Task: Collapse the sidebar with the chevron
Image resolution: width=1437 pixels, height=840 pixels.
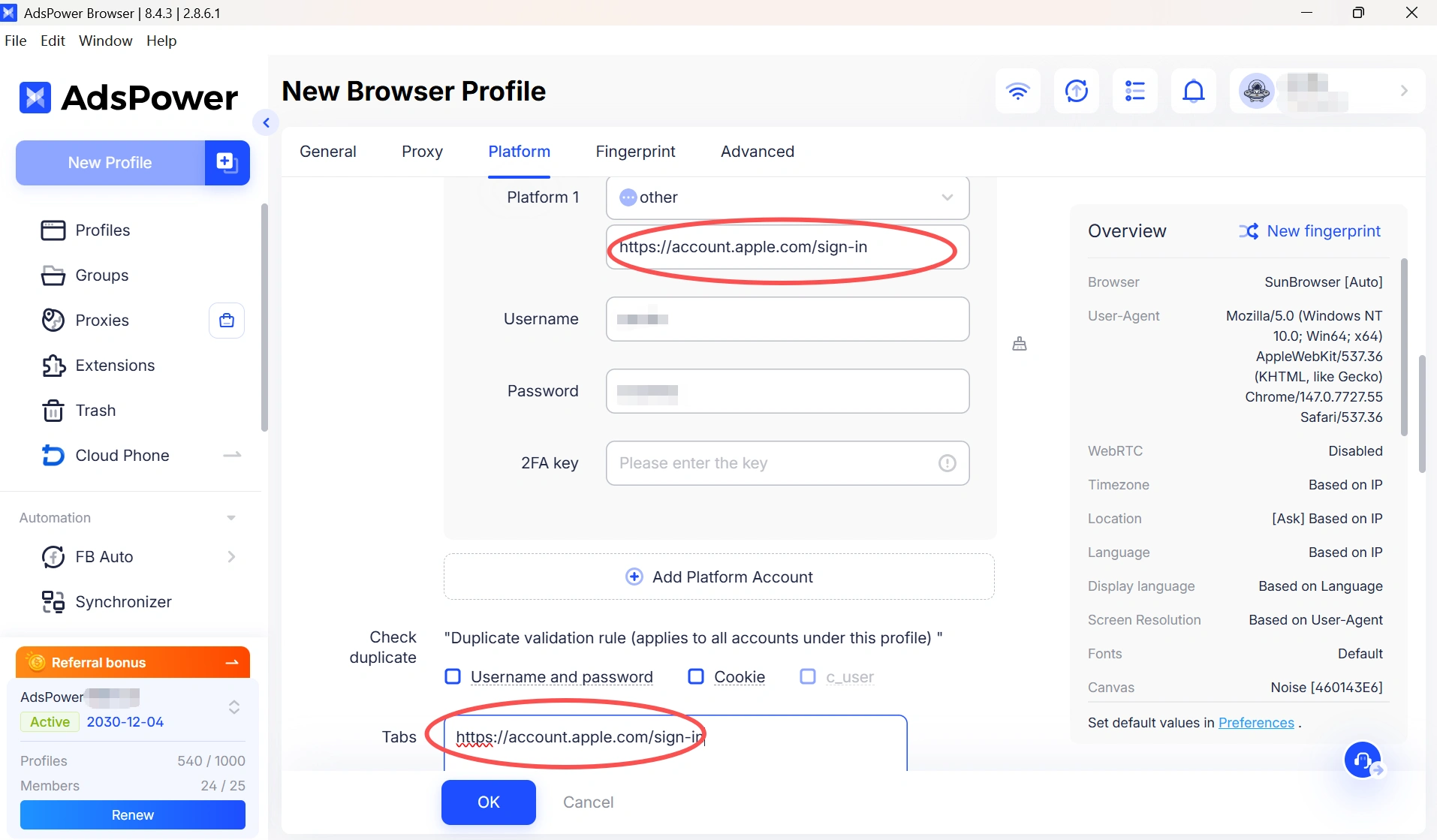Action: pos(267,122)
